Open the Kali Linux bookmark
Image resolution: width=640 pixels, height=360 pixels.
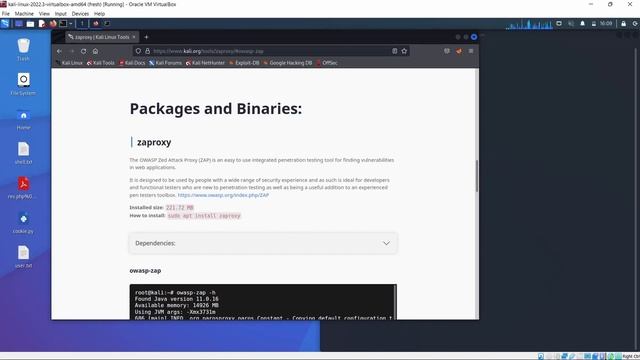69,63
